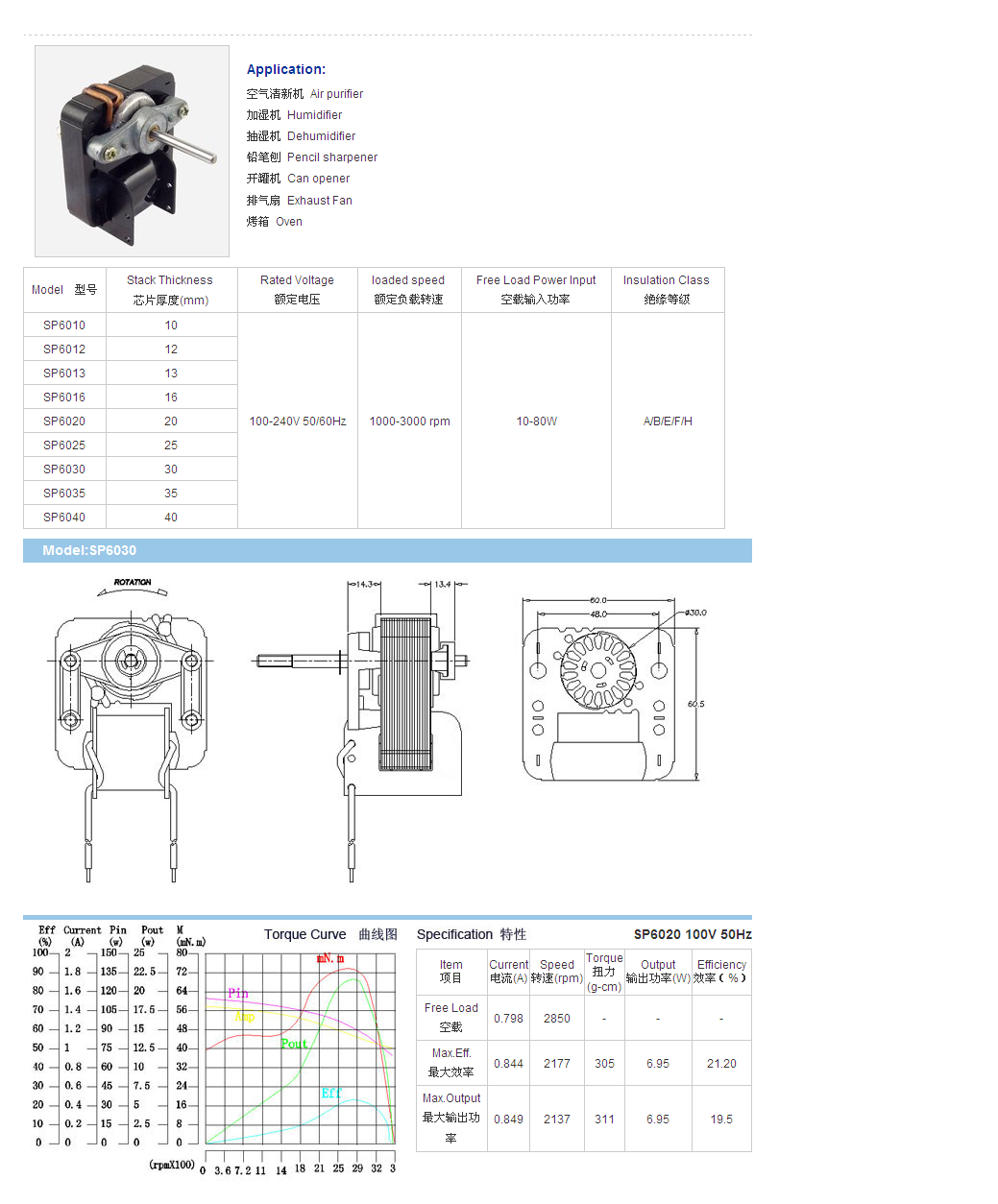Screen dimensions: 998x1204
Task: Click the 2850 free load speed value
Action: [x=557, y=1019]
